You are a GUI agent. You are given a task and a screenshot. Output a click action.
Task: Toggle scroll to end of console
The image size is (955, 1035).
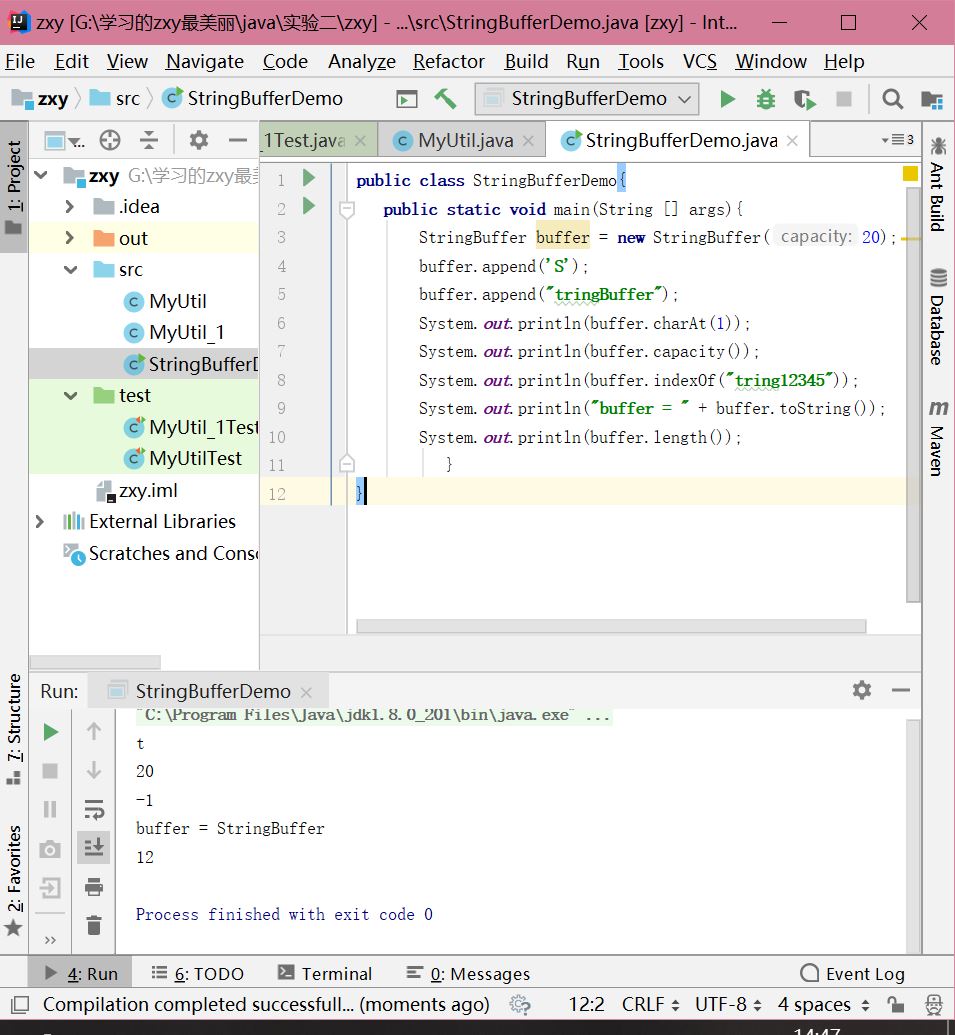coord(94,848)
